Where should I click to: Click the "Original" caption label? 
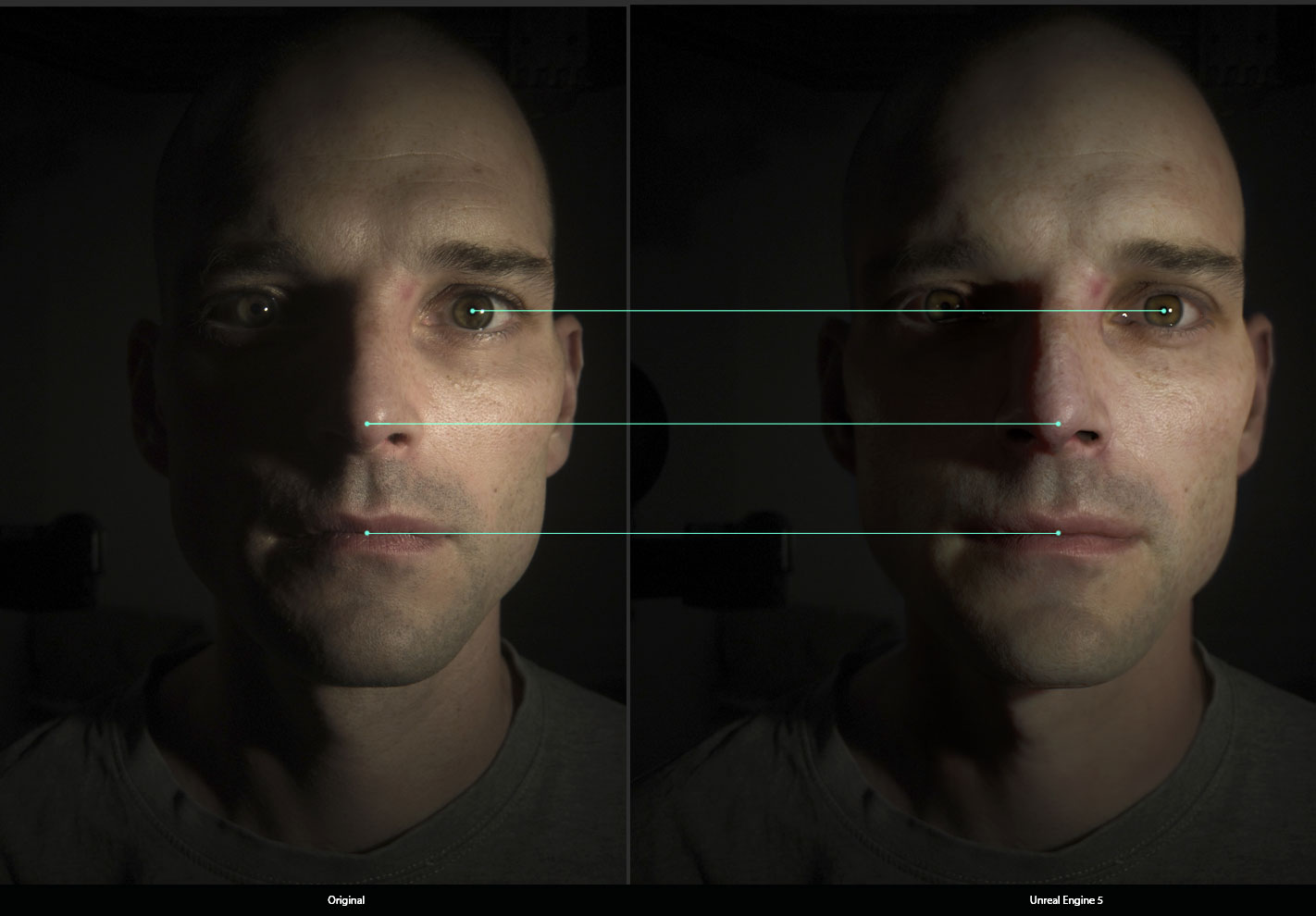[x=346, y=900]
